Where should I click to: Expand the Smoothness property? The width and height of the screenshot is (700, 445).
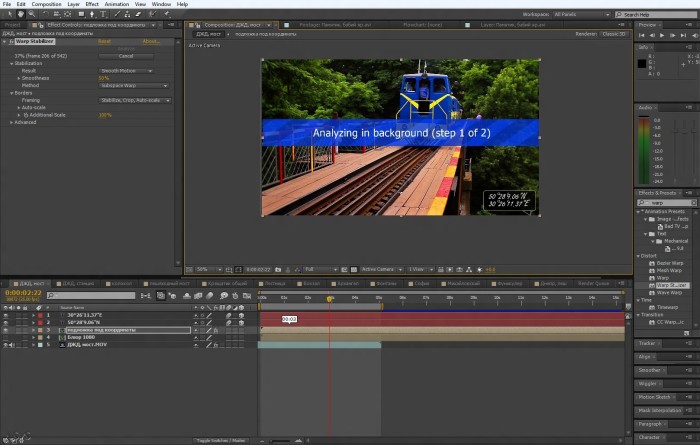pos(18,78)
